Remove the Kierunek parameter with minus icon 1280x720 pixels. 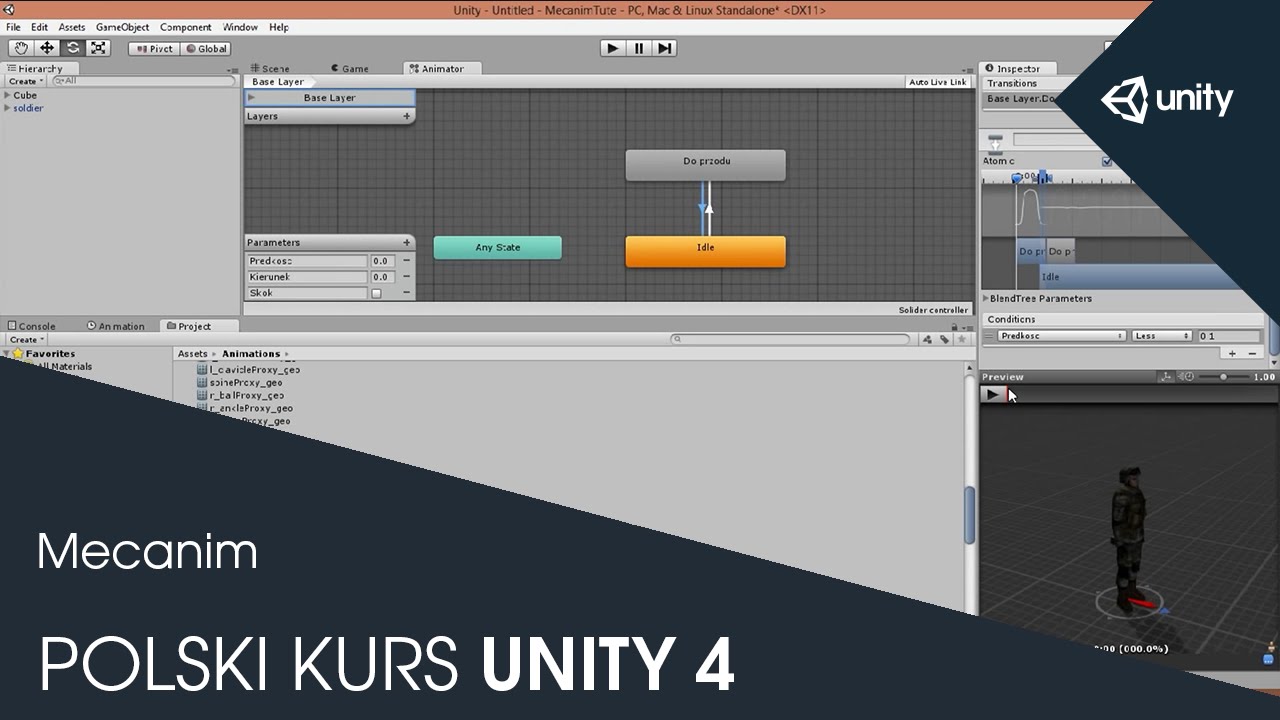[x=406, y=277]
